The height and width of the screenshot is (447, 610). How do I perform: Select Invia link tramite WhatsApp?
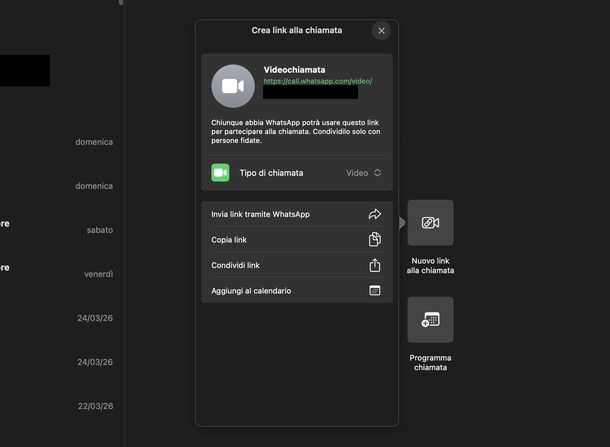(296, 214)
